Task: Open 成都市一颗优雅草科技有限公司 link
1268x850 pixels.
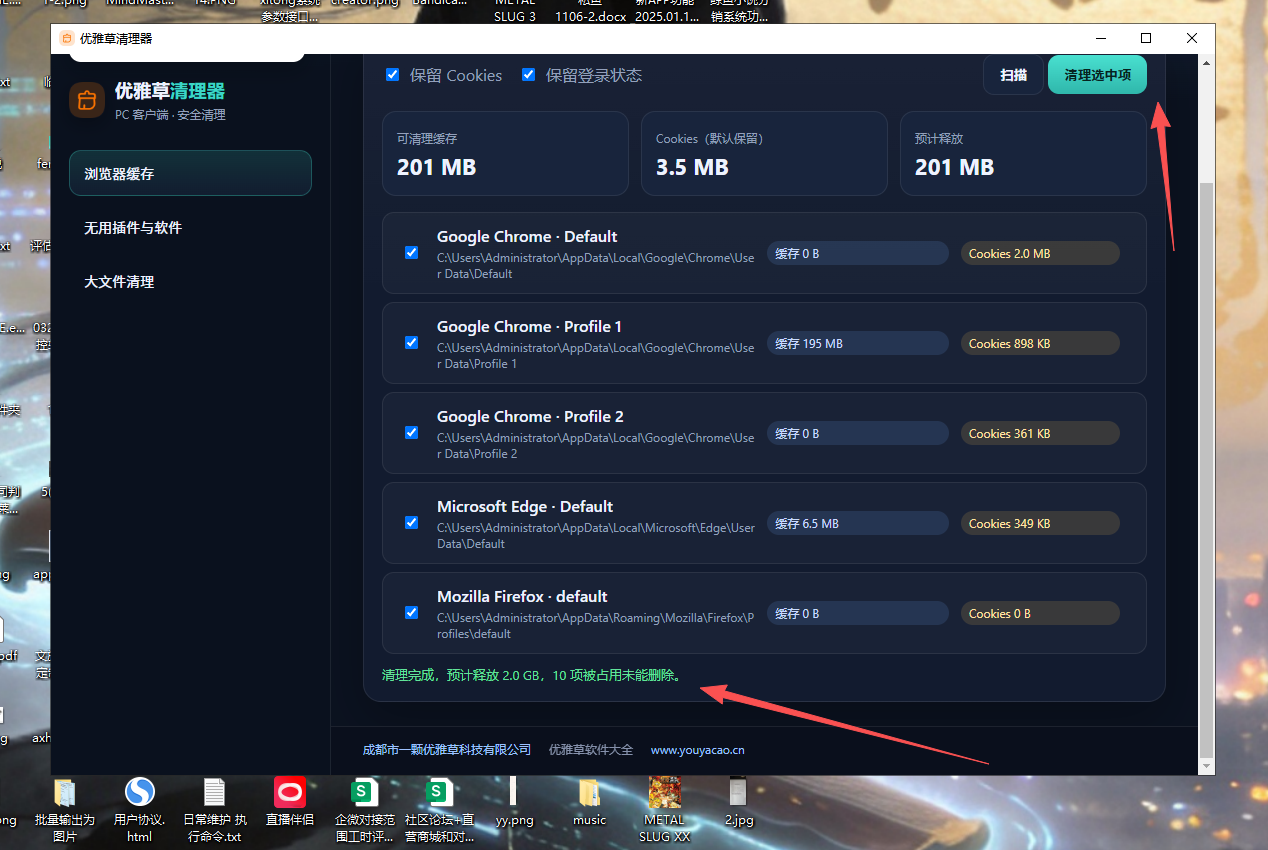Action: (447, 750)
